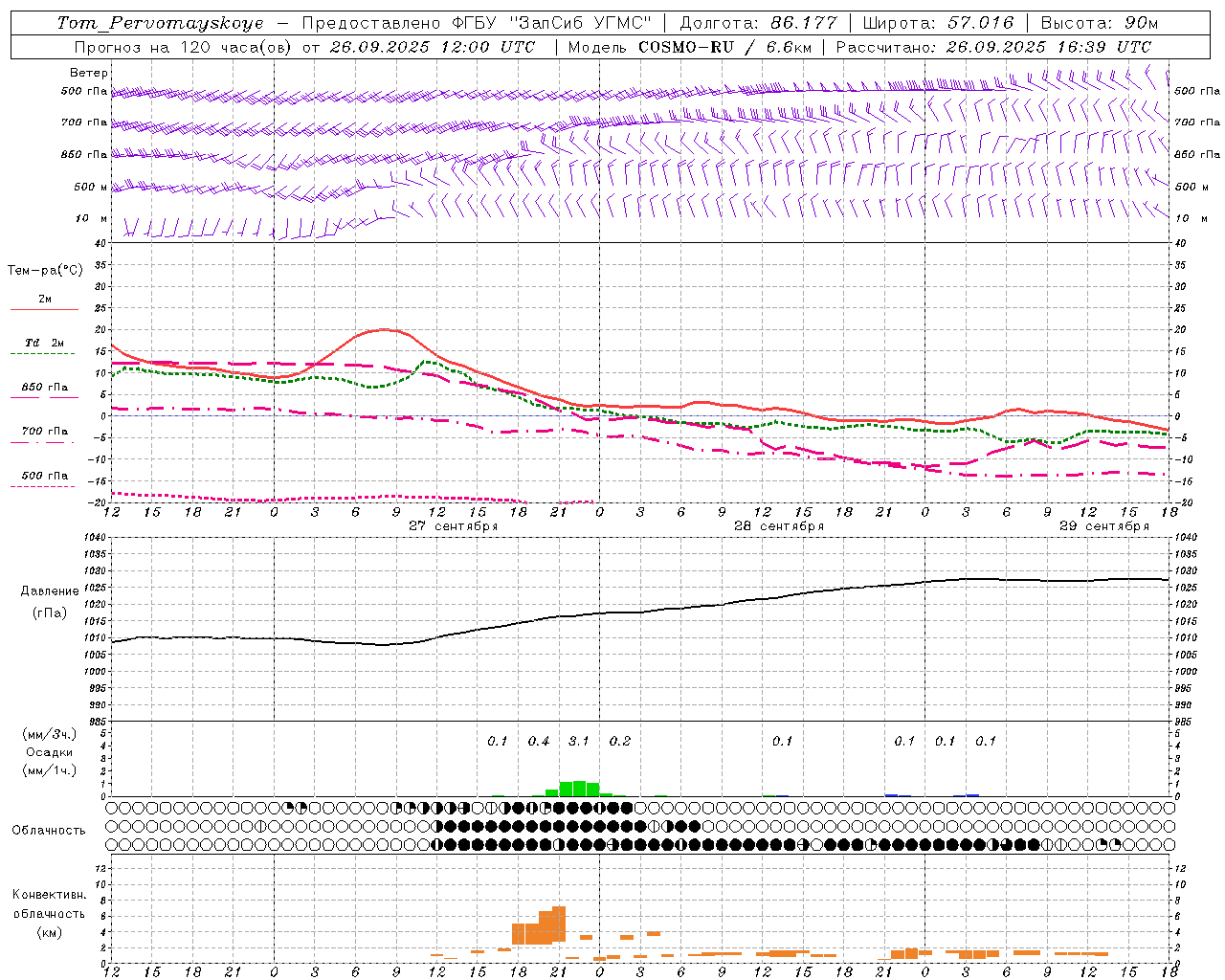Click the Tom_Pervomayskoye station title
Viewport: 1225px width, 980px height.
click(160, 23)
